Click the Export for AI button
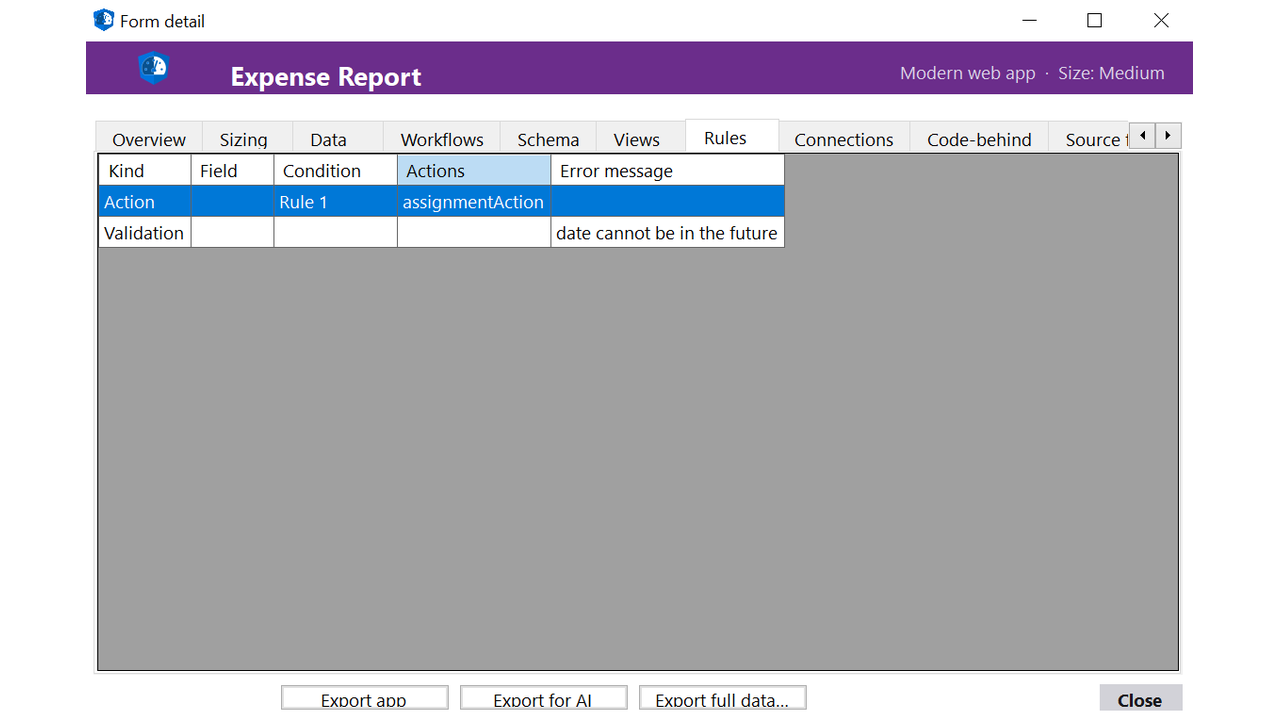This screenshot has height=720, width=1280. 543,699
